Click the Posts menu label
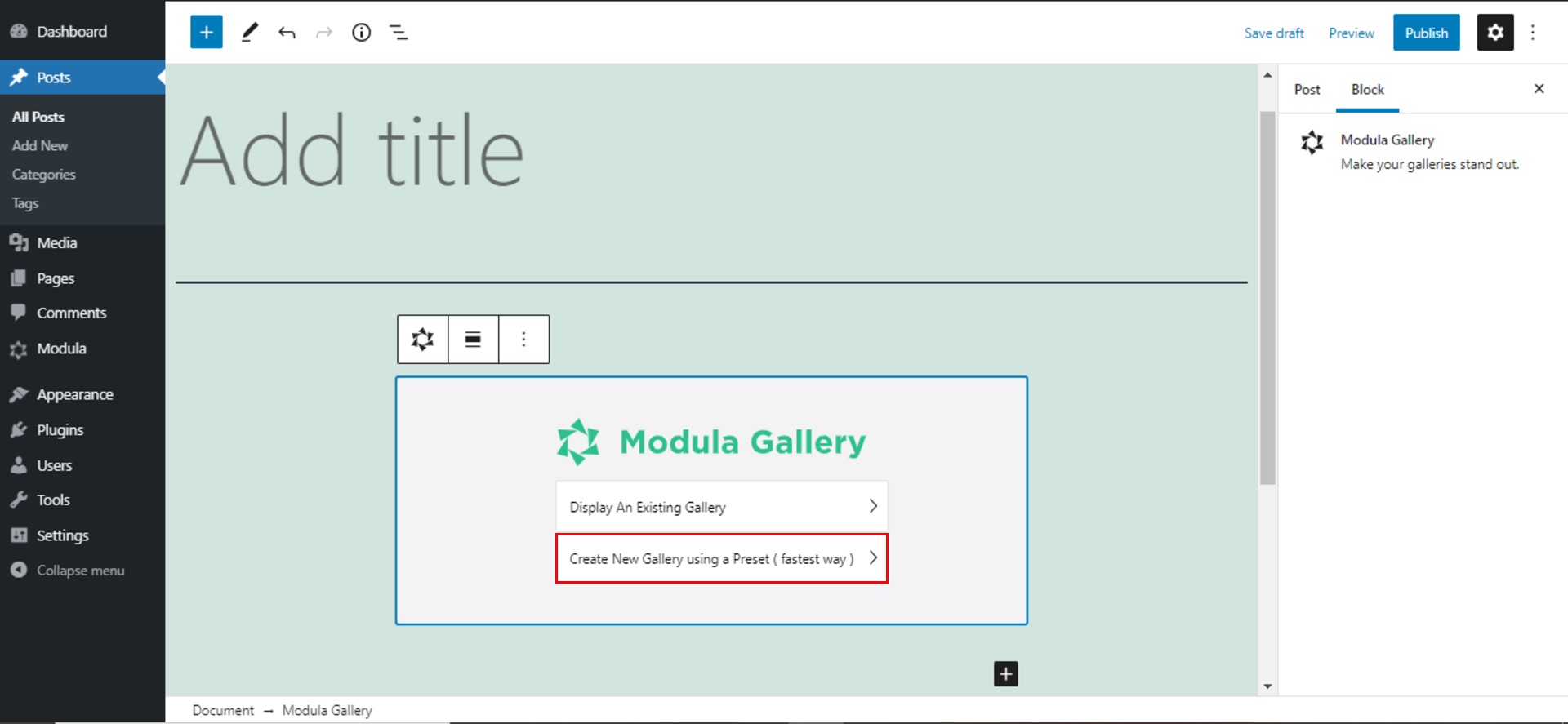 point(54,78)
